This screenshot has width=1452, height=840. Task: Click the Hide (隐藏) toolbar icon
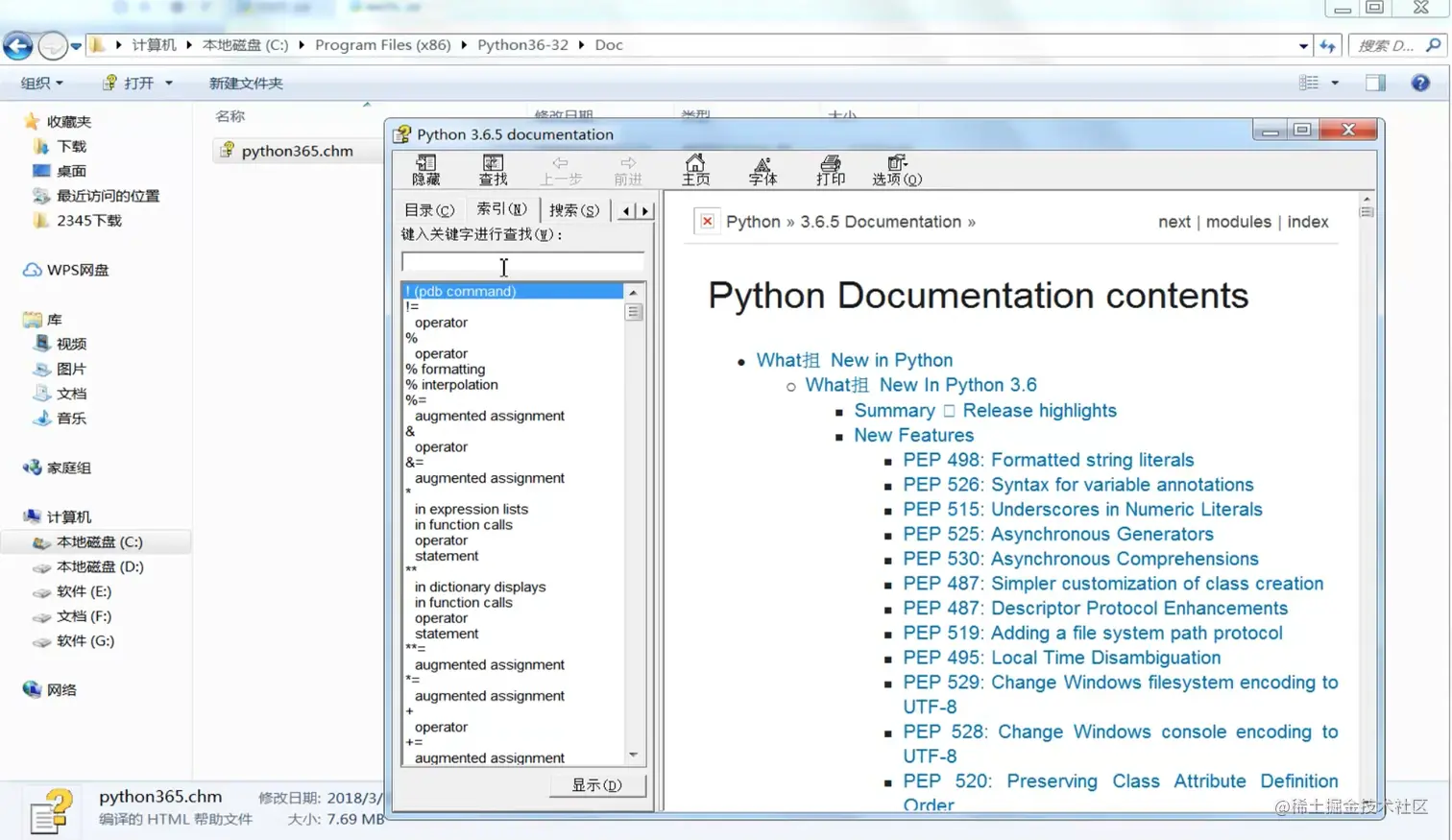pyautogui.click(x=425, y=169)
